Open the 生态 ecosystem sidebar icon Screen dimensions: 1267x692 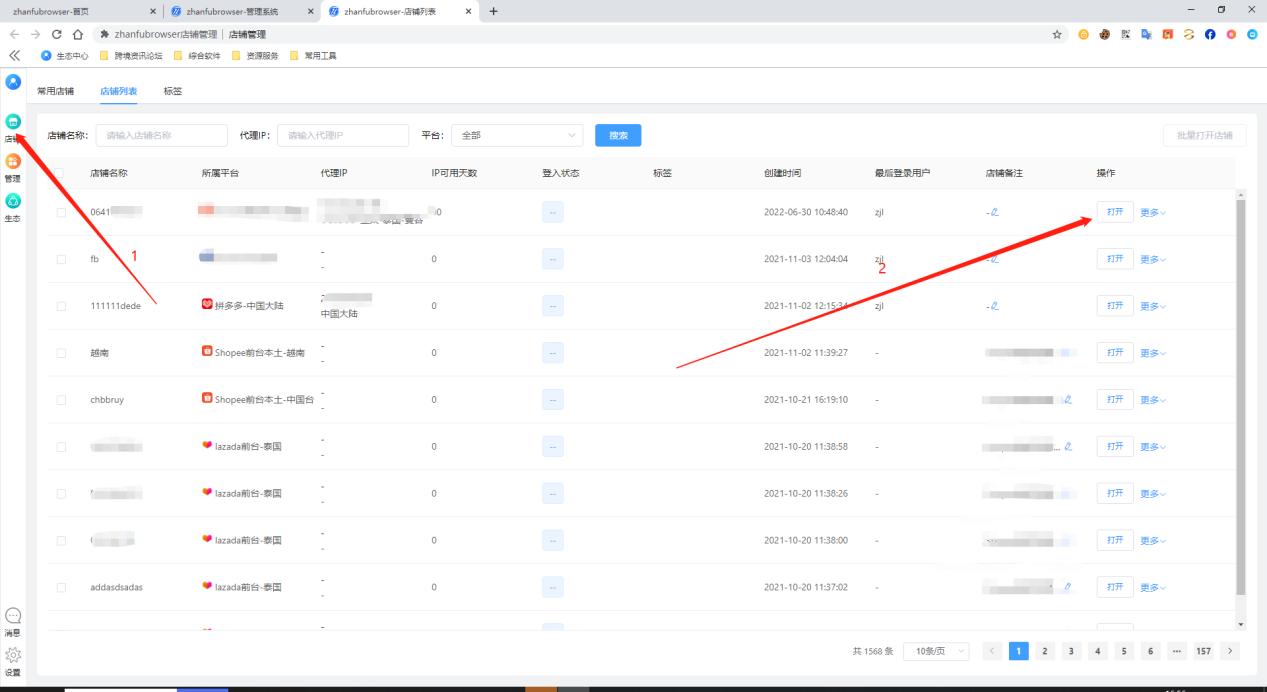13,200
